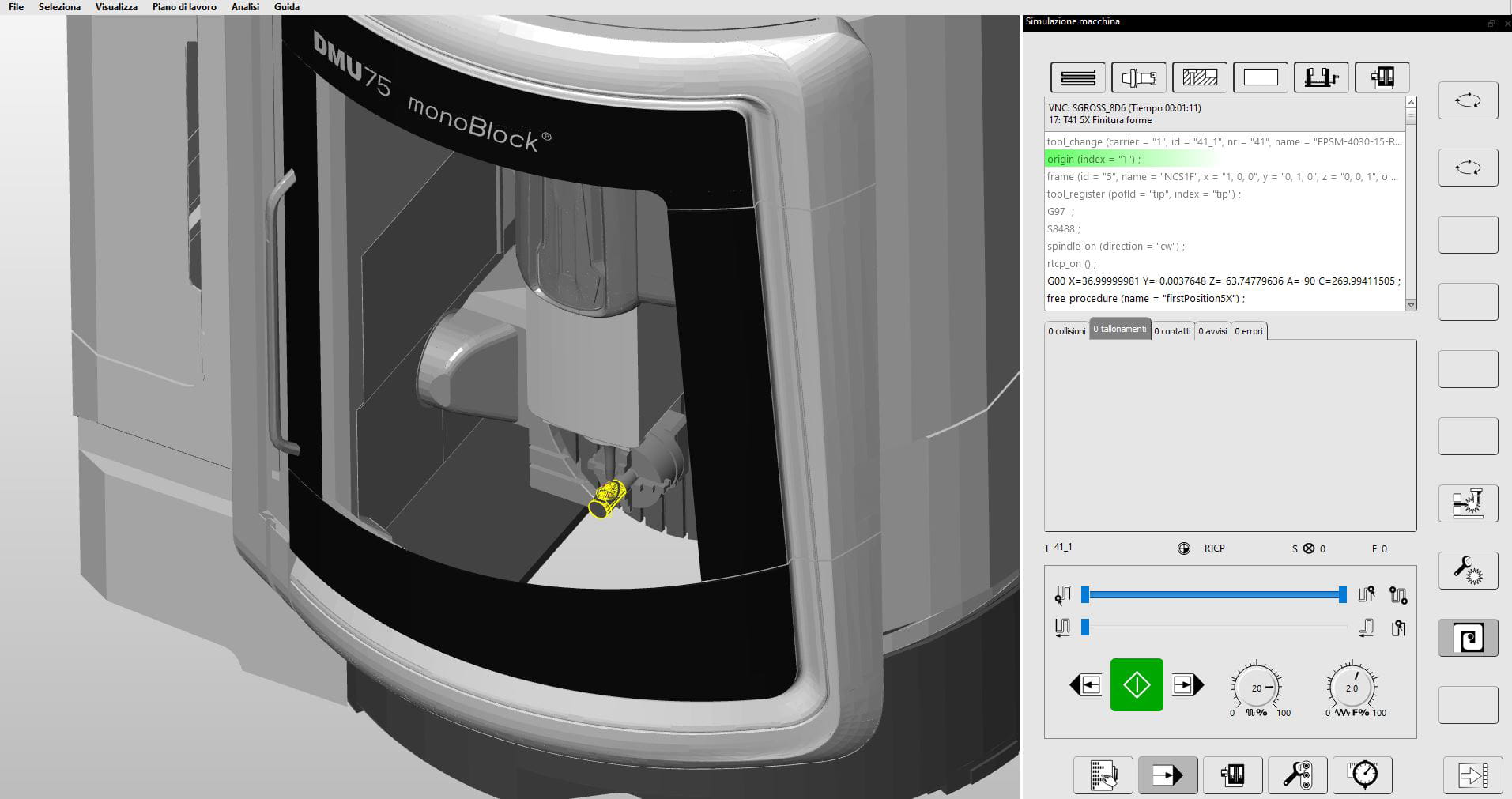Viewport: 1512px width, 799px height.
Task: Click the handle of the lower progress slider
Action: [x=1085, y=628]
